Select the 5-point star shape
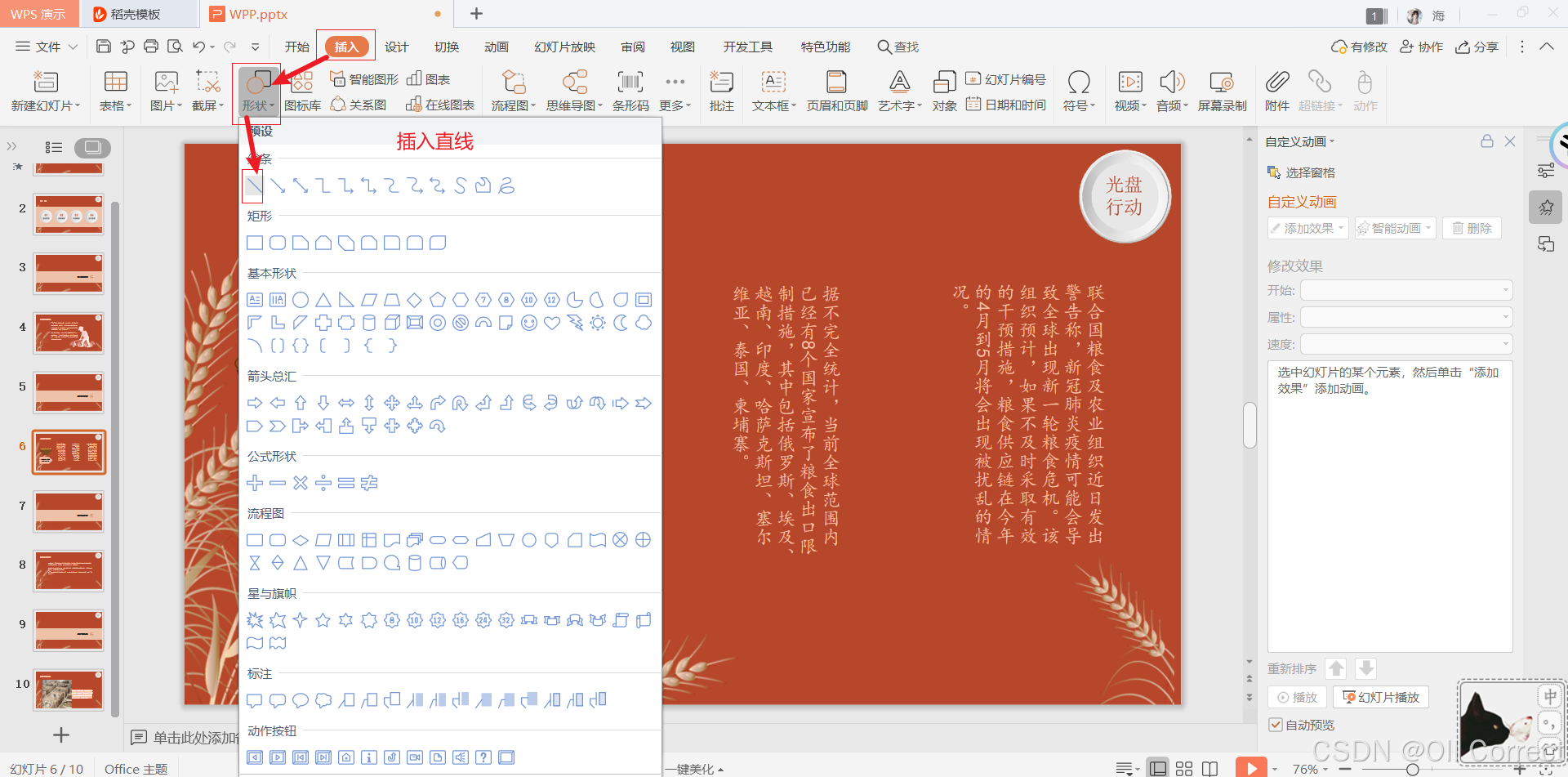The width and height of the screenshot is (1568, 777). [323, 620]
